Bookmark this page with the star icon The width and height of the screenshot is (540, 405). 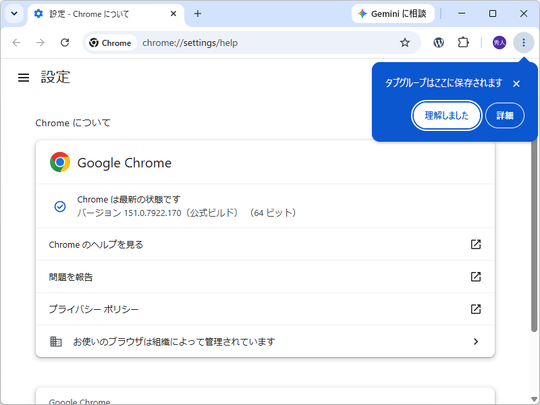405,43
